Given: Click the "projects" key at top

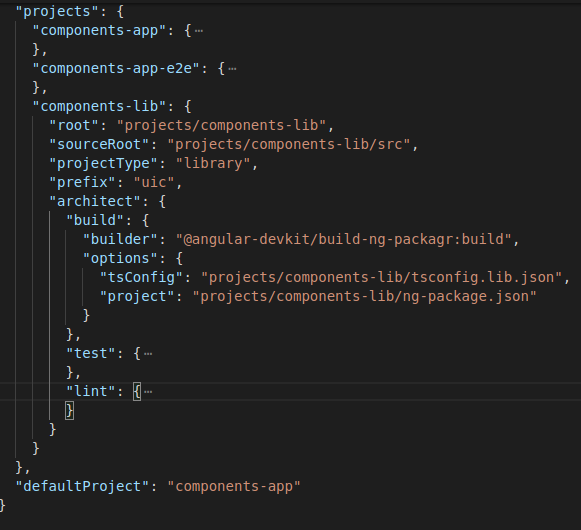Looking at the screenshot, I should (x=58, y=11).
